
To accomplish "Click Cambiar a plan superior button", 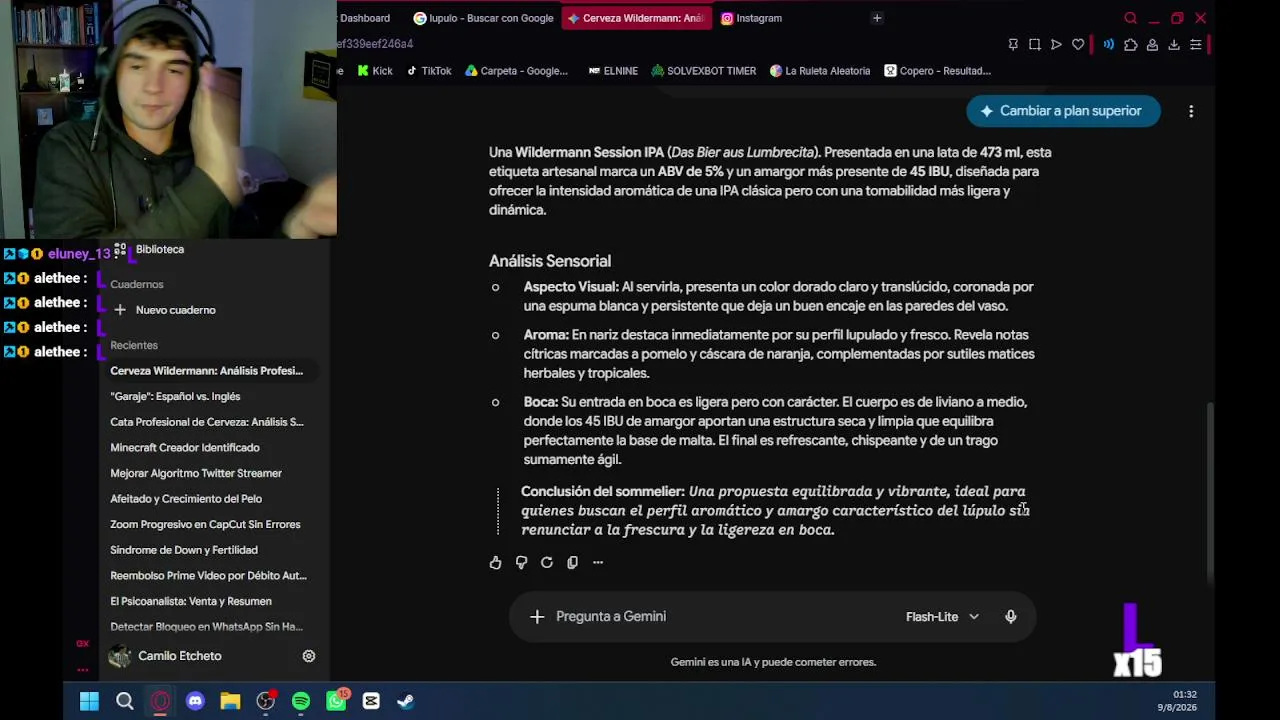I will click(1063, 111).
